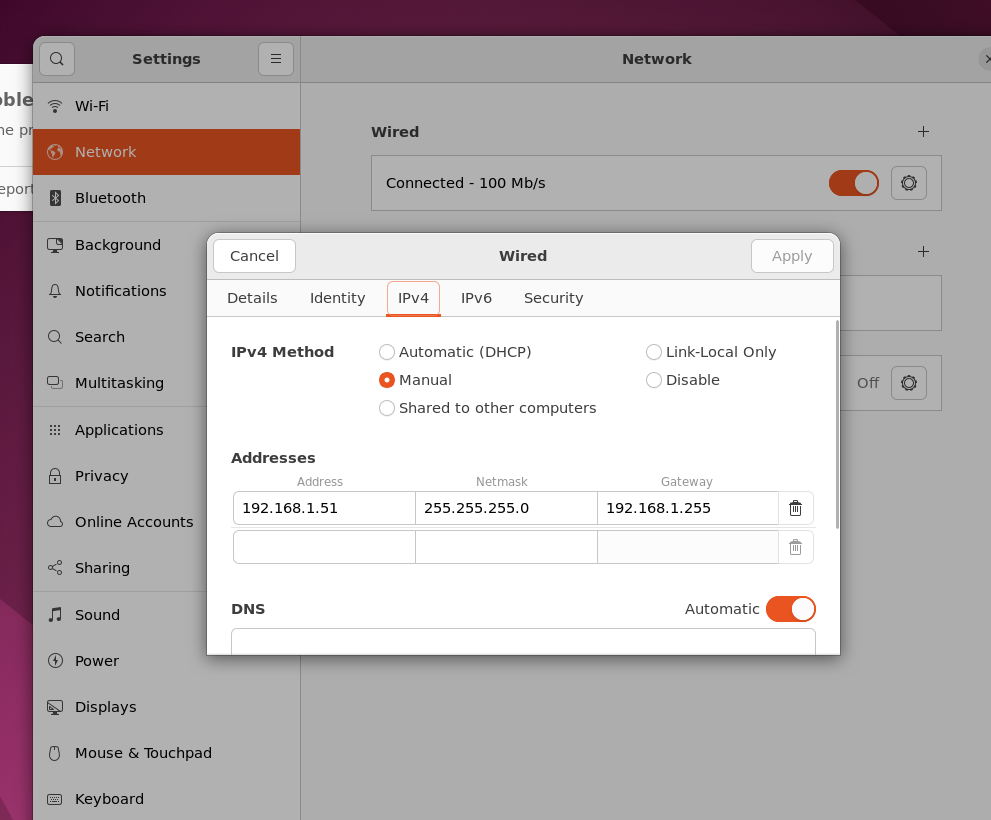Open gear settings for Connected wired connection
The width and height of the screenshot is (991, 820).
(x=909, y=183)
